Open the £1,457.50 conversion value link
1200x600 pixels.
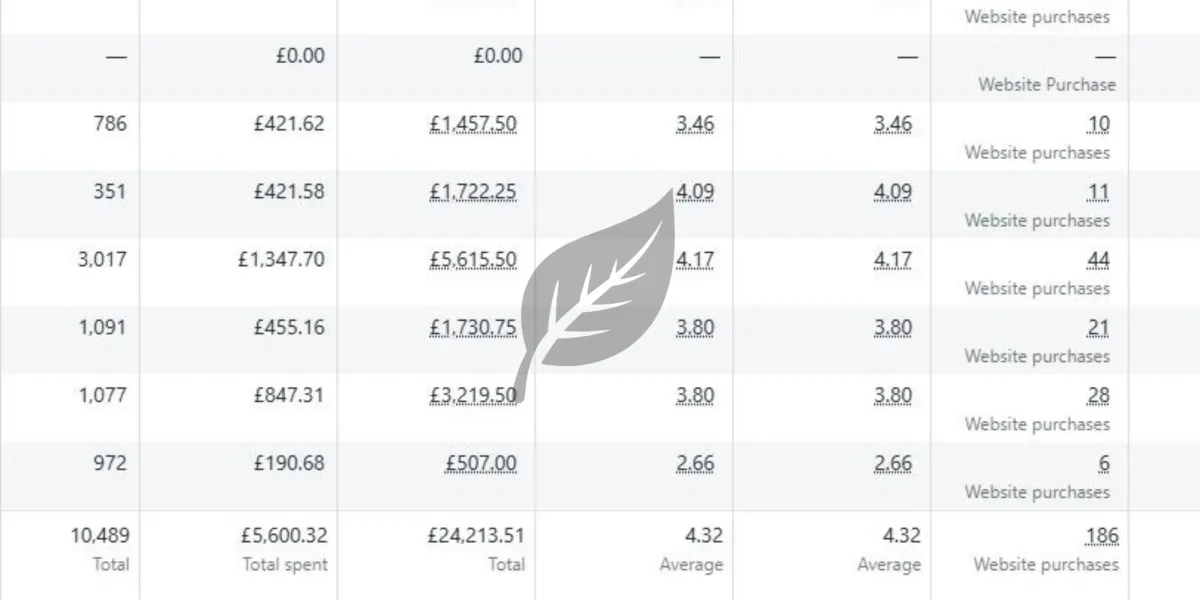pos(473,124)
